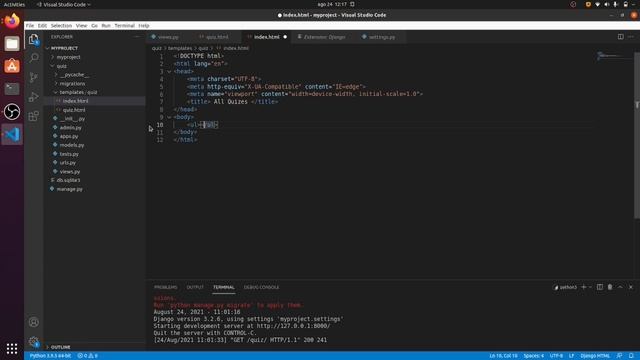Open Activities overview in top bar
The image size is (640, 360).
tap(14, 4)
